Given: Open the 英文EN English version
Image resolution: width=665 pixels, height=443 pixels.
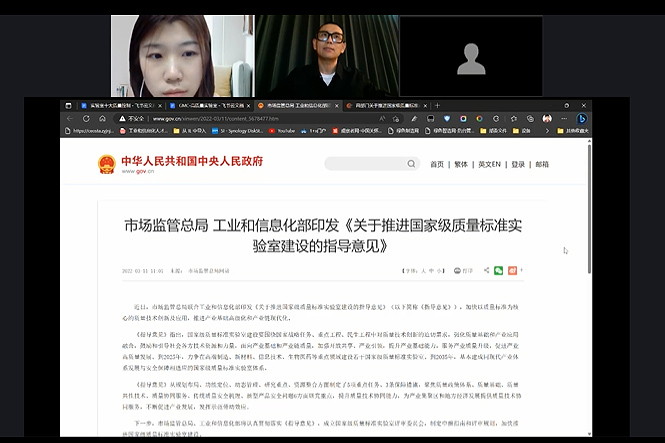Looking at the screenshot, I should (489, 164).
